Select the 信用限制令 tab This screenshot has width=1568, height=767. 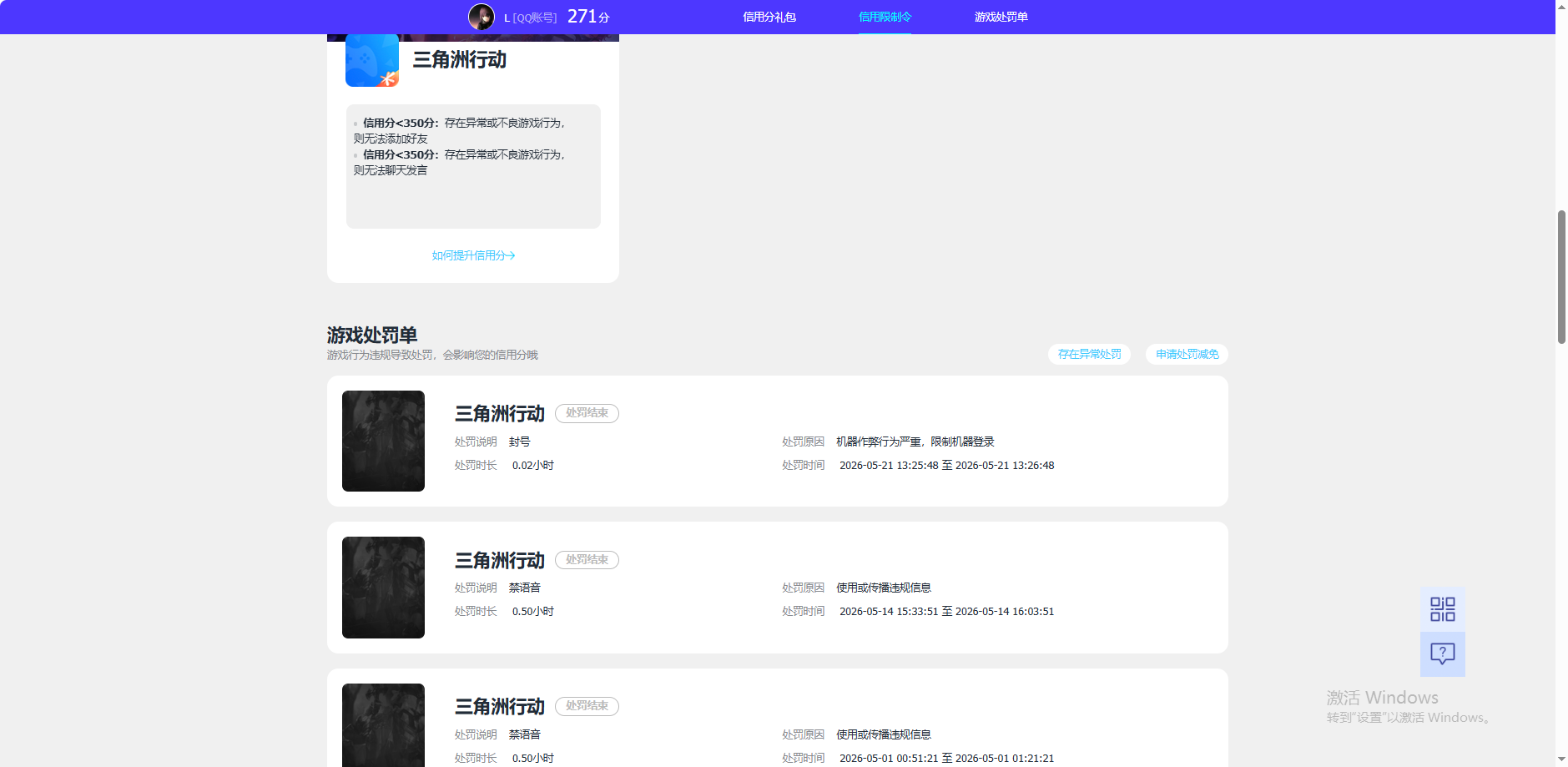[885, 17]
